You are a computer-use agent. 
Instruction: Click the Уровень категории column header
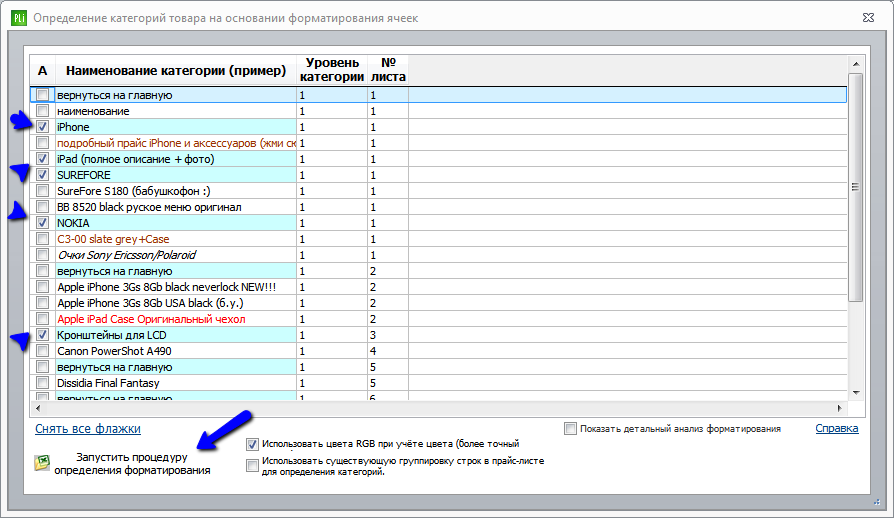[x=332, y=70]
